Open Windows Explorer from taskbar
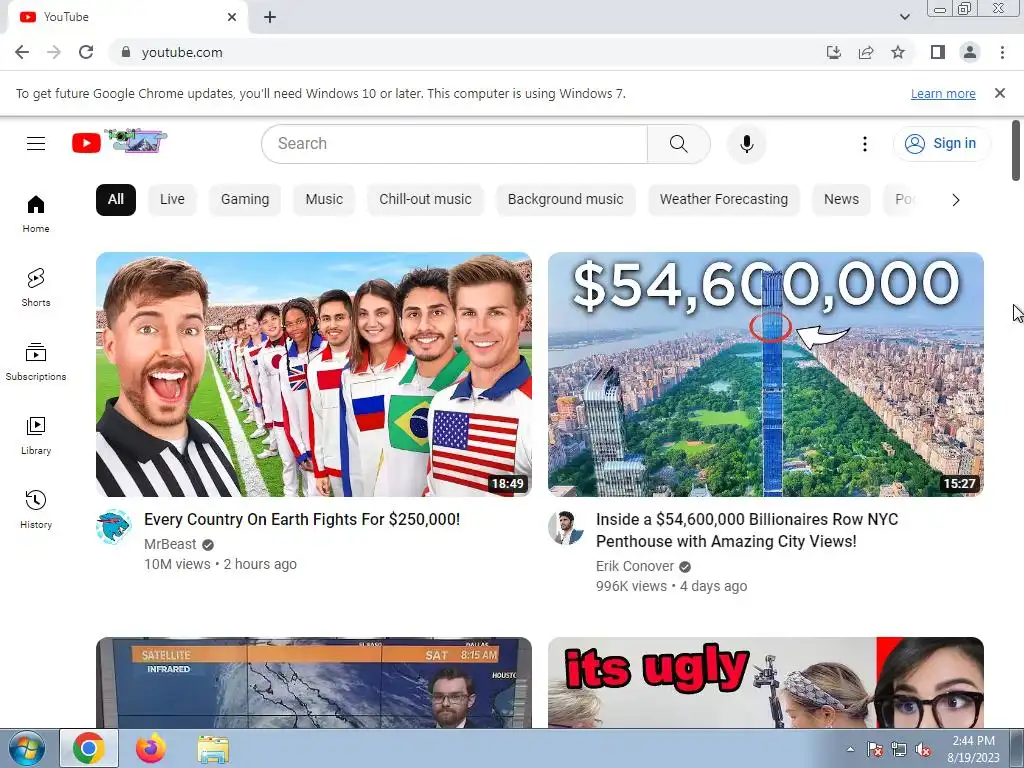The width and height of the screenshot is (1024, 768). (213, 749)
